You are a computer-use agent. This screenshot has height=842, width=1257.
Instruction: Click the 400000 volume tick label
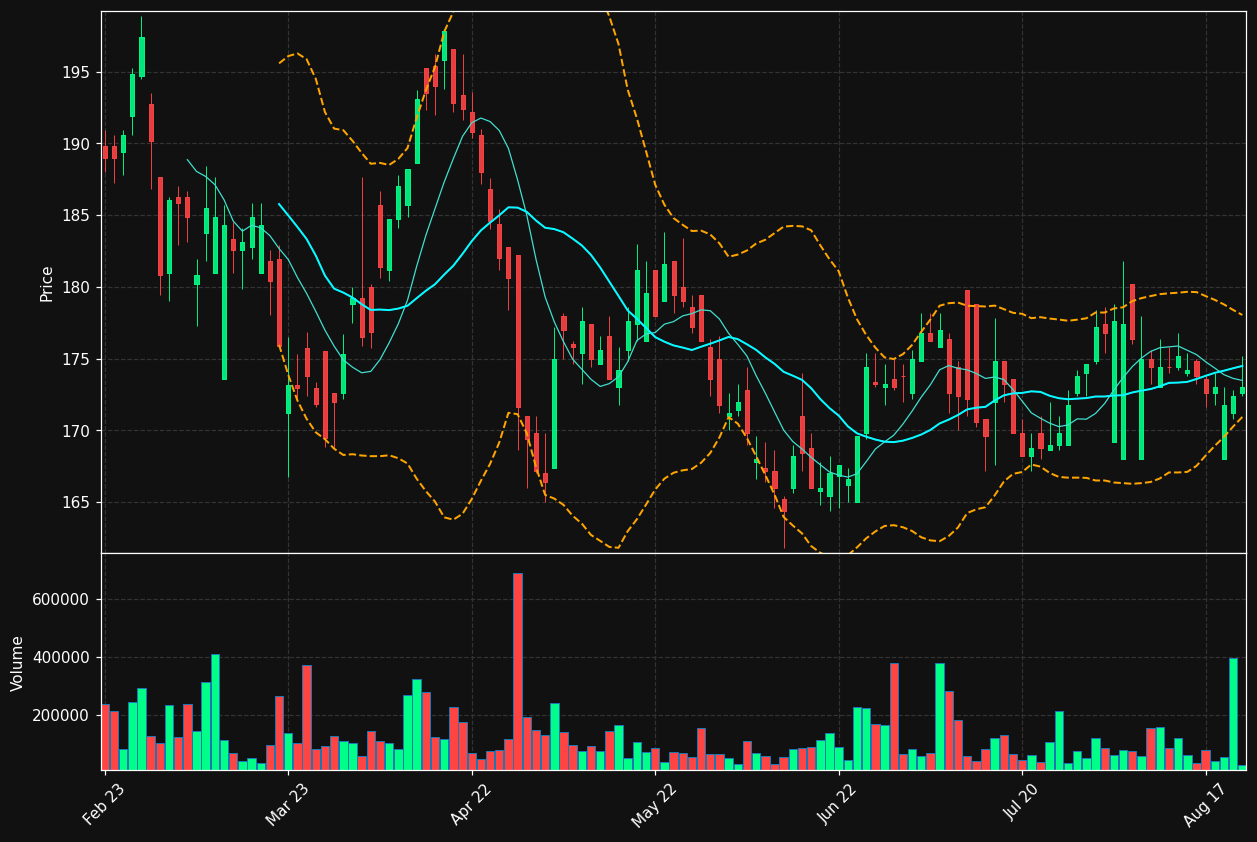coord(62,658)
